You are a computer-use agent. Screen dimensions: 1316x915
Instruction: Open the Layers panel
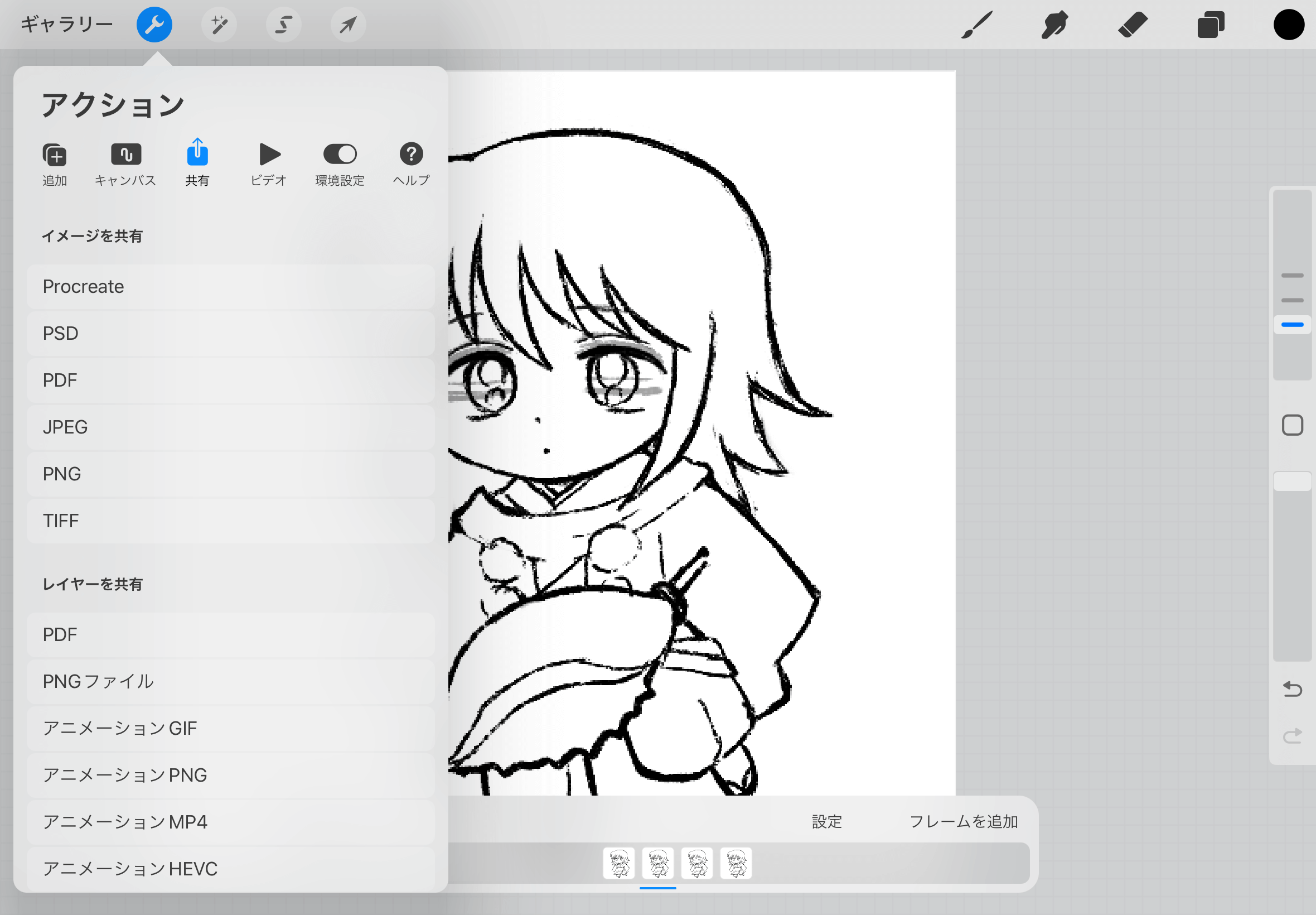[1211, 25]
